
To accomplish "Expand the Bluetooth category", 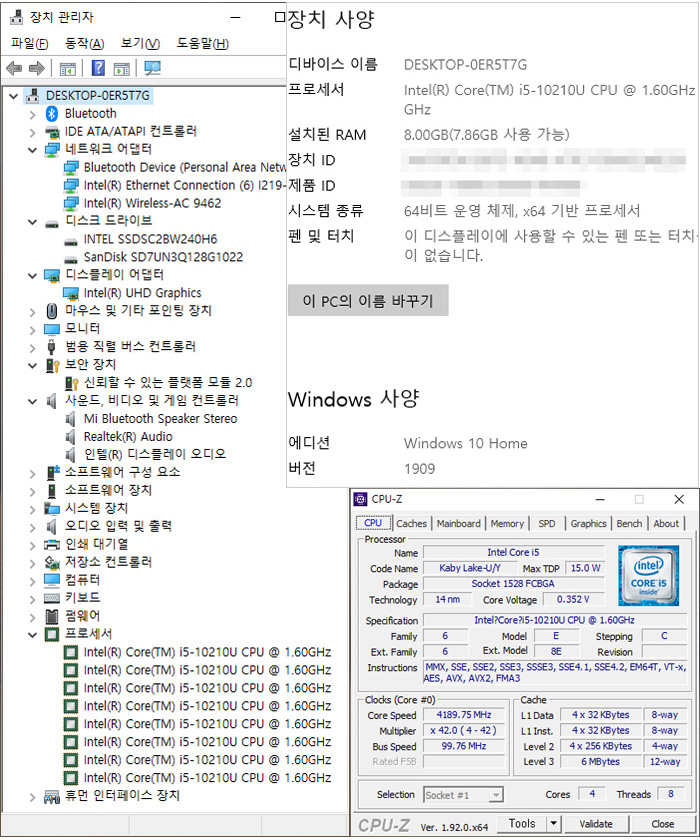I will pos(32,115).
